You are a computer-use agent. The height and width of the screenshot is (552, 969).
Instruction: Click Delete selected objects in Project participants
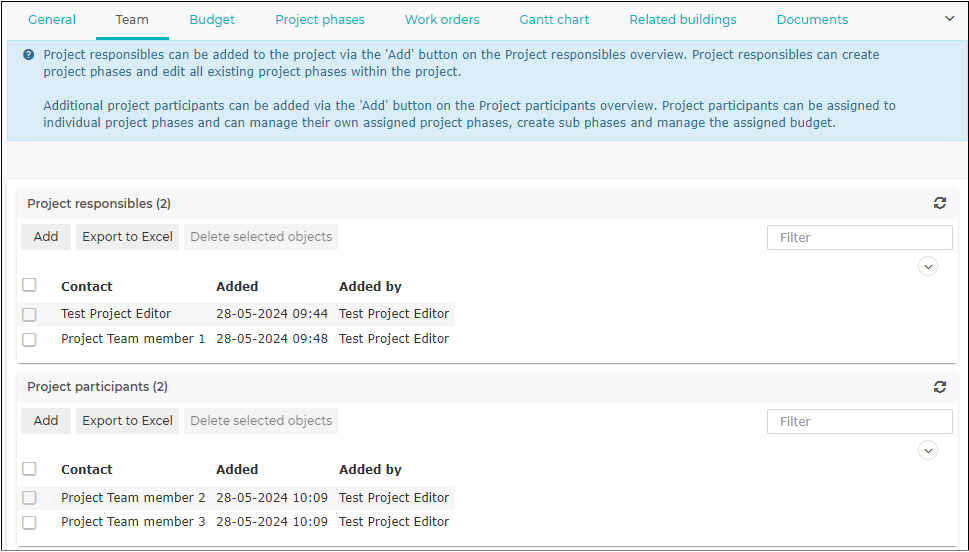point(261,421)
